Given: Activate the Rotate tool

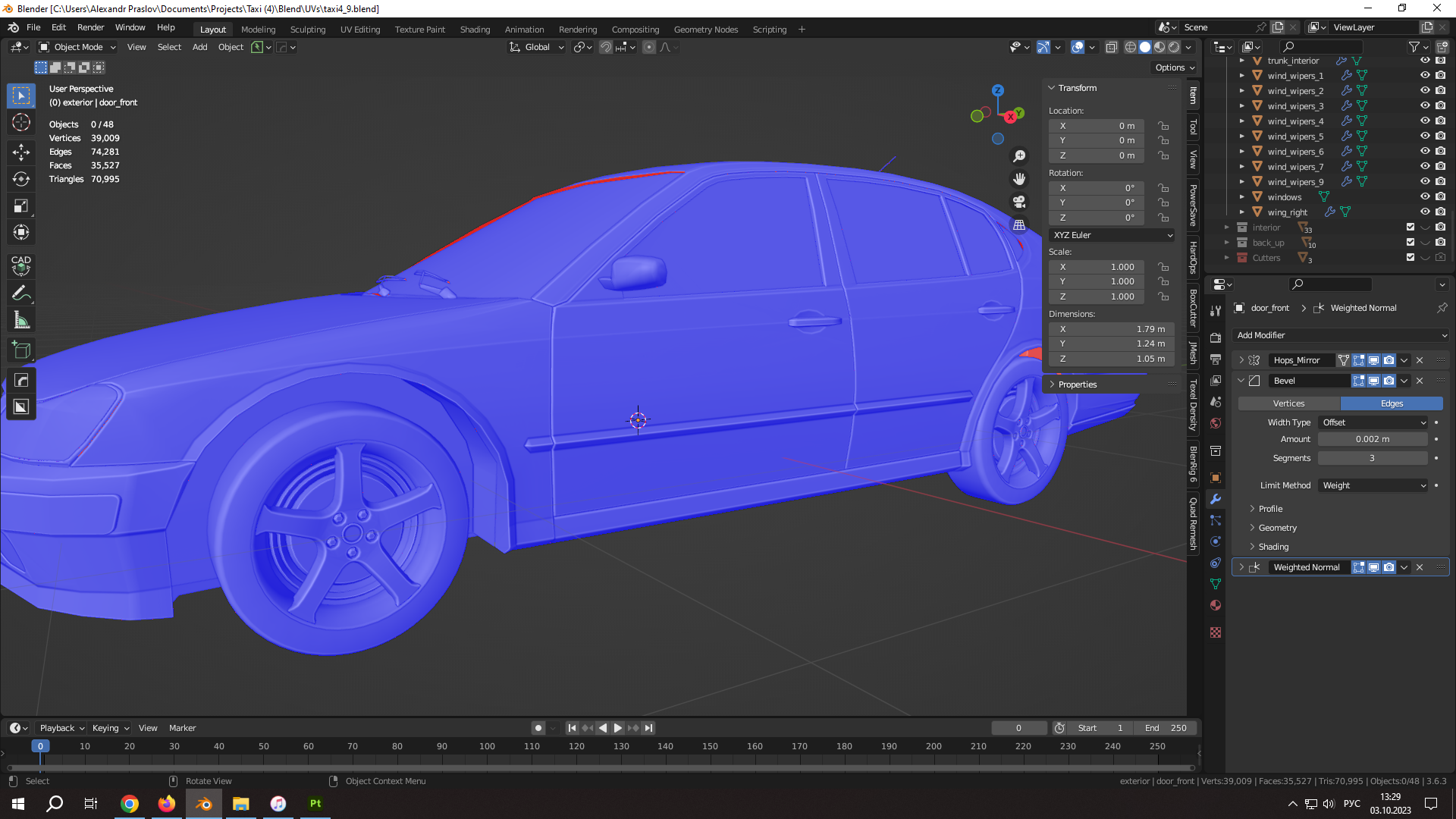Looking at the screenshot, I should tap(21, 180).
